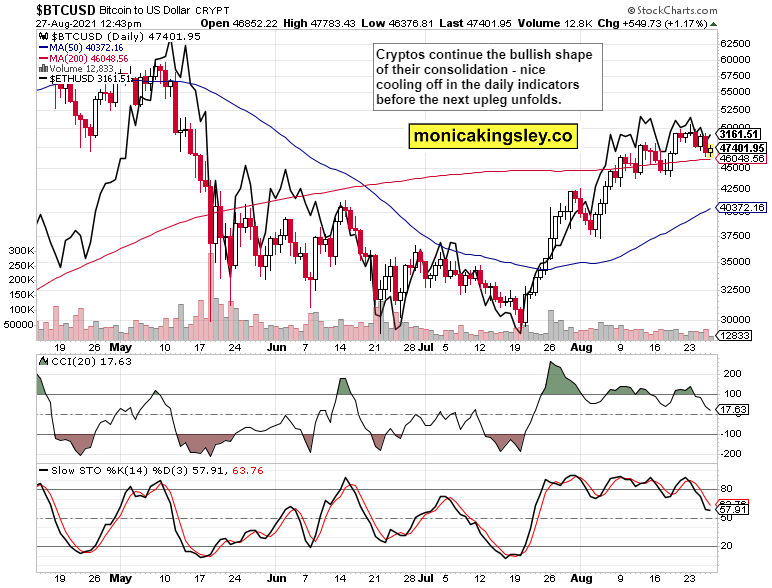Click the 47401.95 last price tag
The width and height of the screenshot is (772, 588).
coord(741,147)
